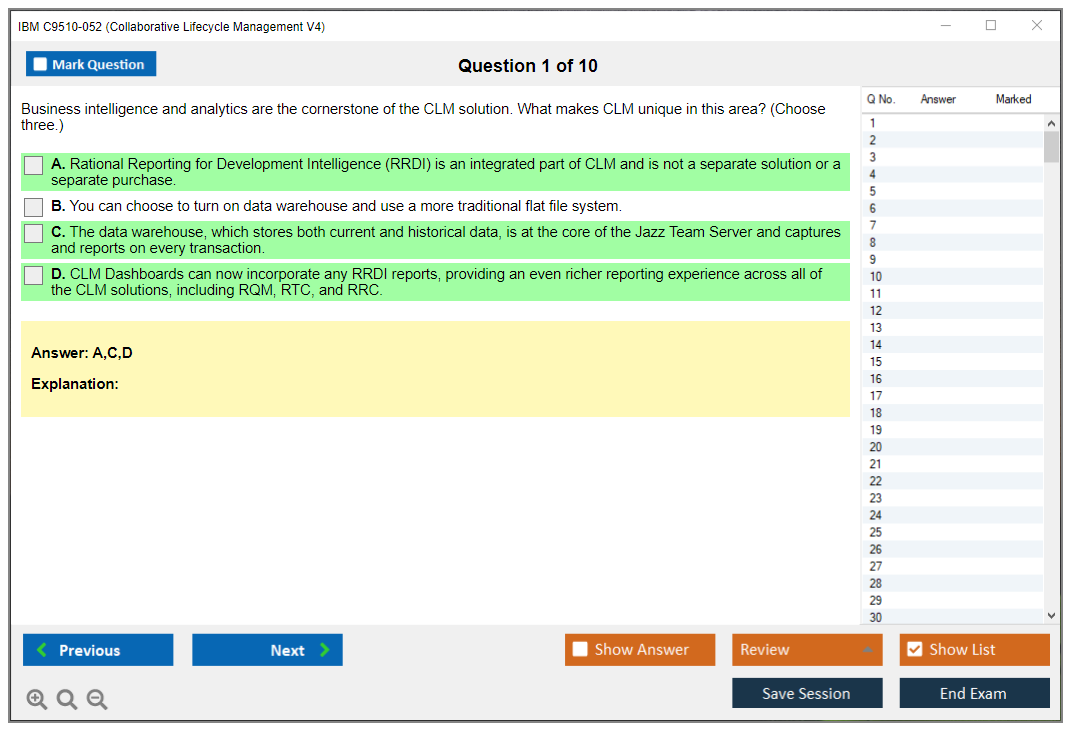Jump to question 25 in the list
This screenshot has width=1075, height=735.
tap(876, 532)
